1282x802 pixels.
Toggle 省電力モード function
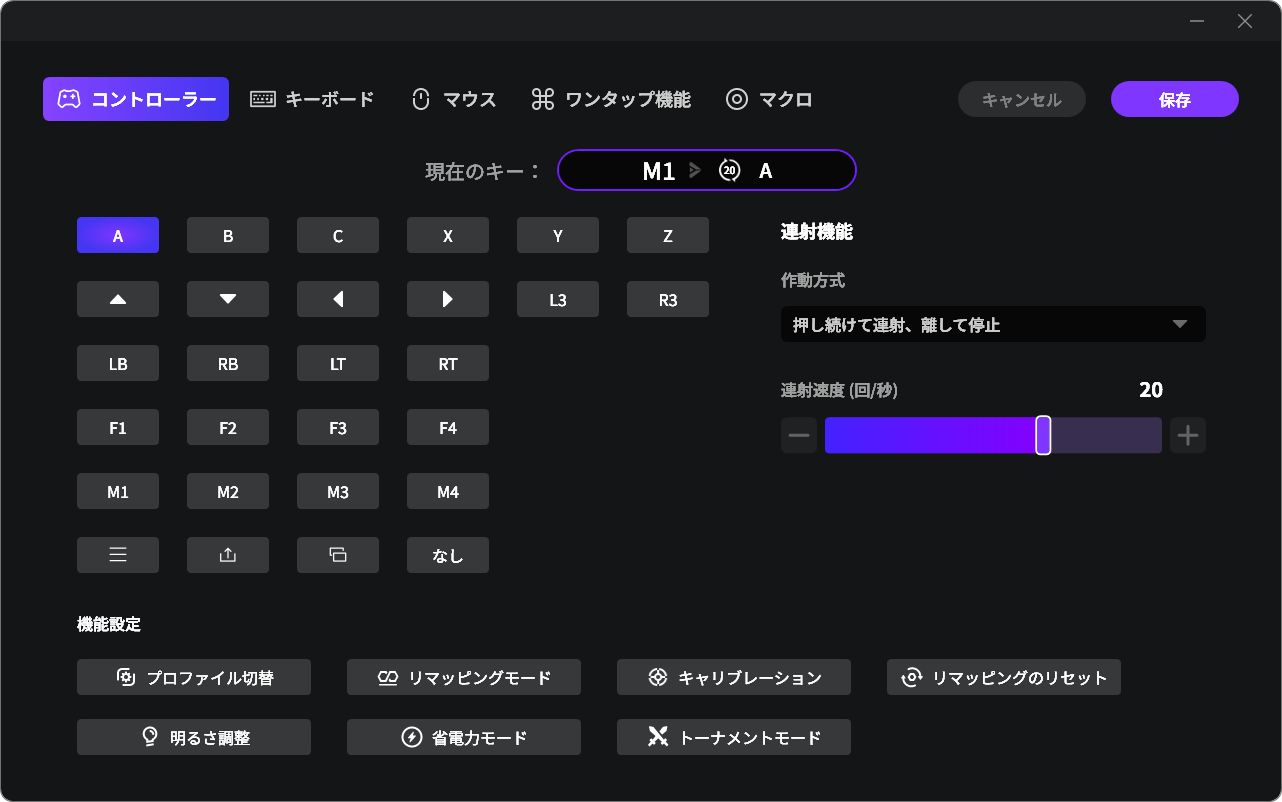click(464, 737)
